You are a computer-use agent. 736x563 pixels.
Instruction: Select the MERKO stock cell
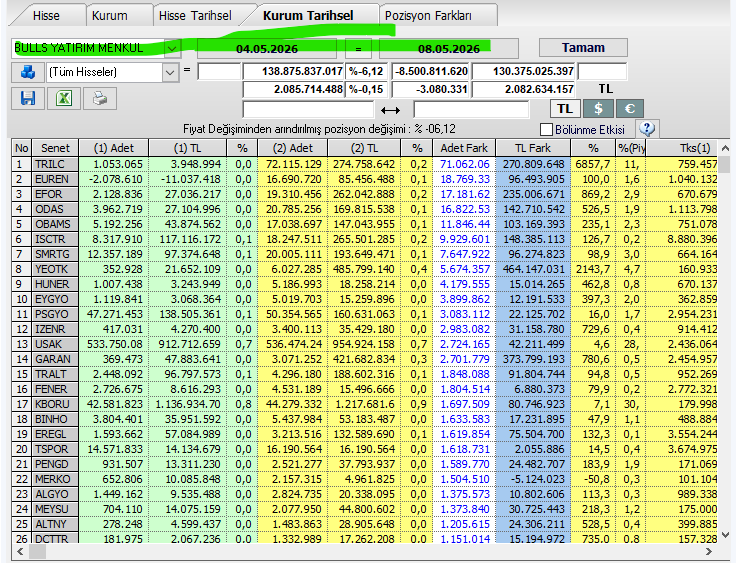[x=55, y=479]
